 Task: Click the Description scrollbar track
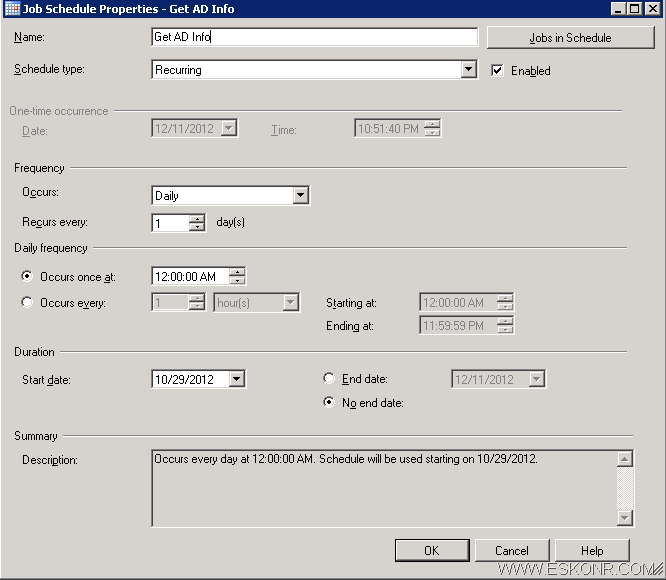(625, 488)
